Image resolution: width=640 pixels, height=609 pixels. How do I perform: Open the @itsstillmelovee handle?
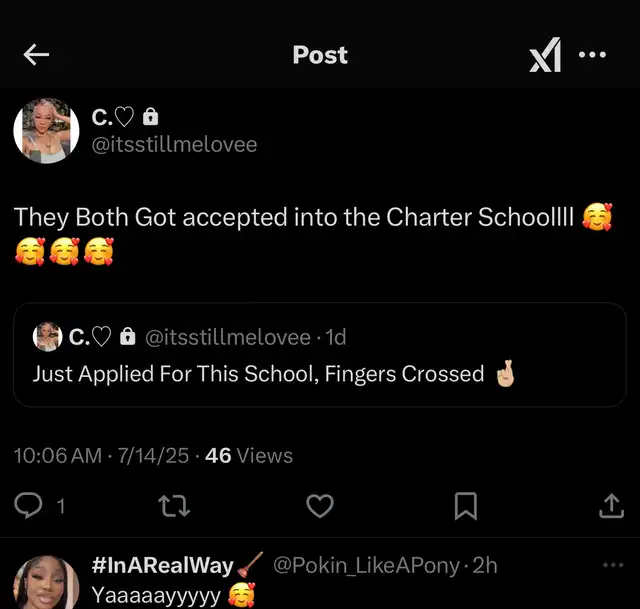click(175, 144)
